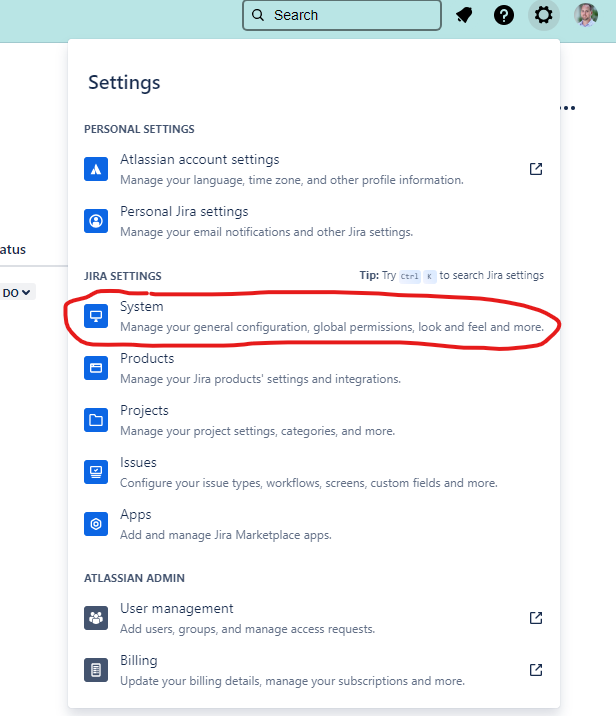Expand the DO status dropdown
The image size is (616, 716).
[17, 293]
